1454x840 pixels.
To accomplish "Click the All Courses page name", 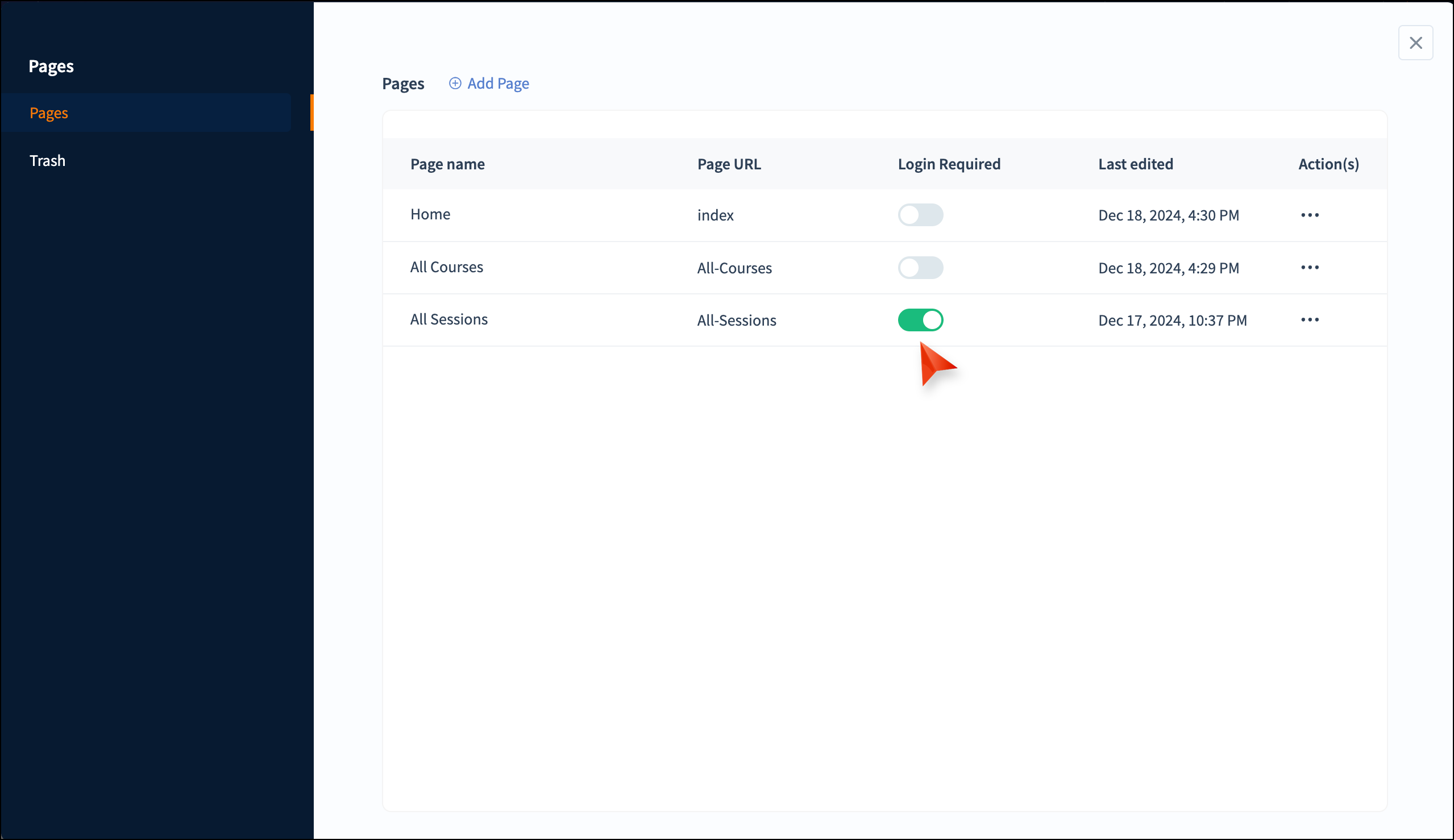I will coord(446,267).
